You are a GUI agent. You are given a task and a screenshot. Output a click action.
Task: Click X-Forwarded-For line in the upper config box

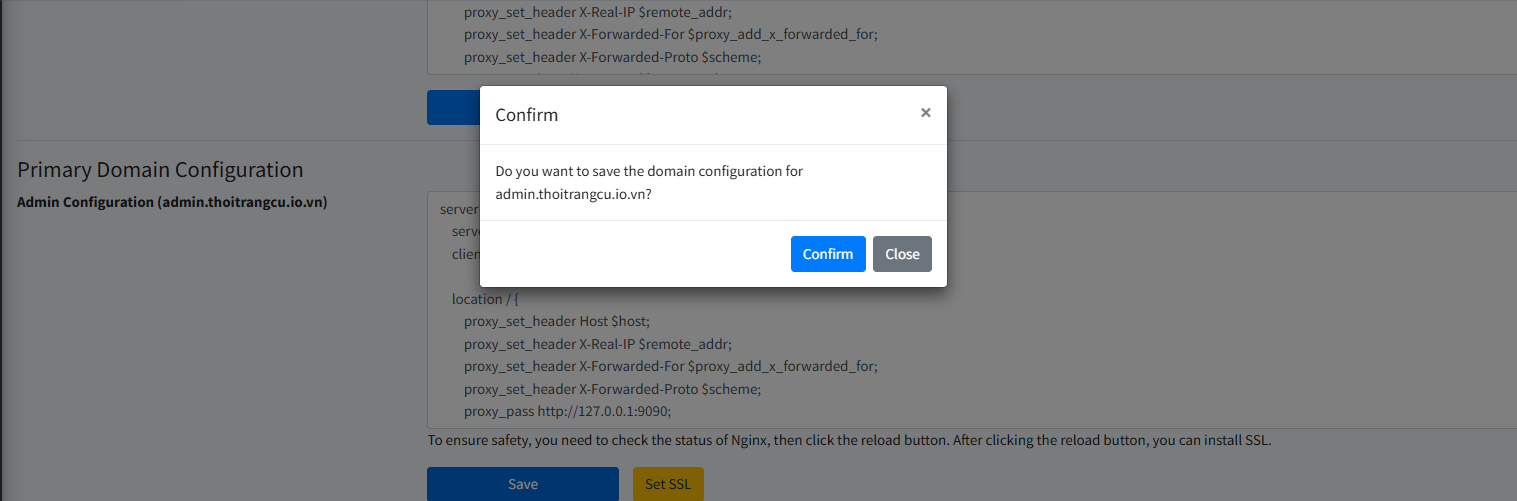[x=670, y=35]
